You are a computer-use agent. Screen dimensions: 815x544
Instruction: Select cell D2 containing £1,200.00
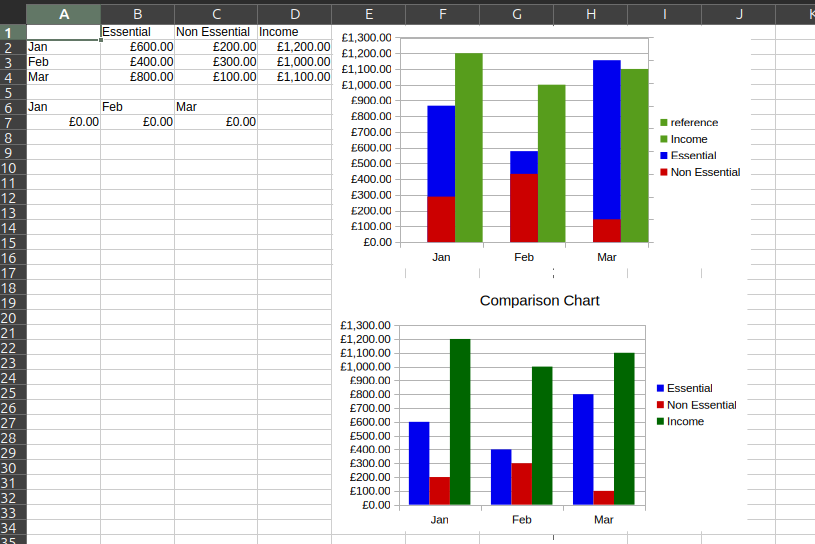coord(294,47)
